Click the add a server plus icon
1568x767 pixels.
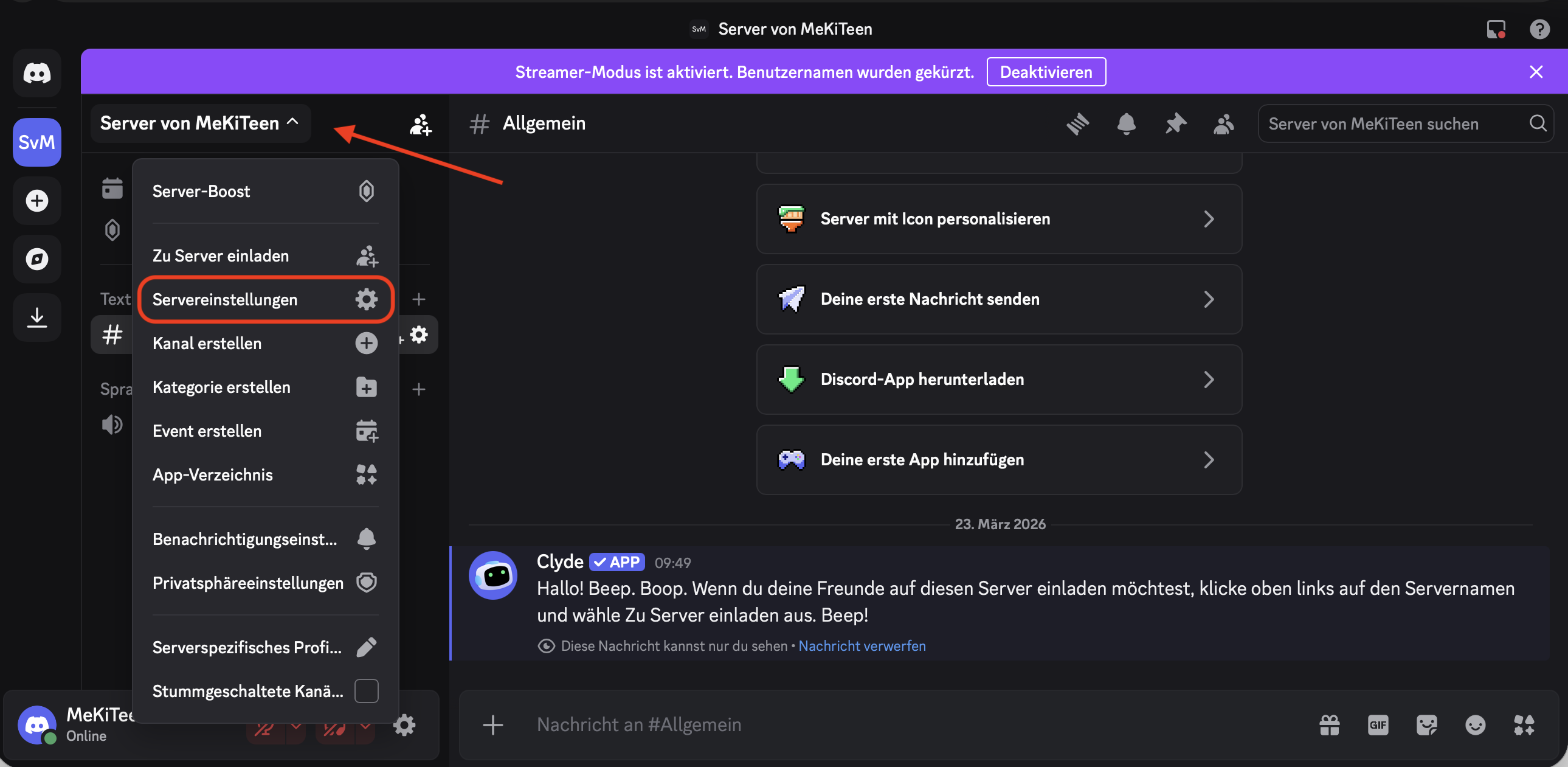pyautogui.click(x=36, y=201)
